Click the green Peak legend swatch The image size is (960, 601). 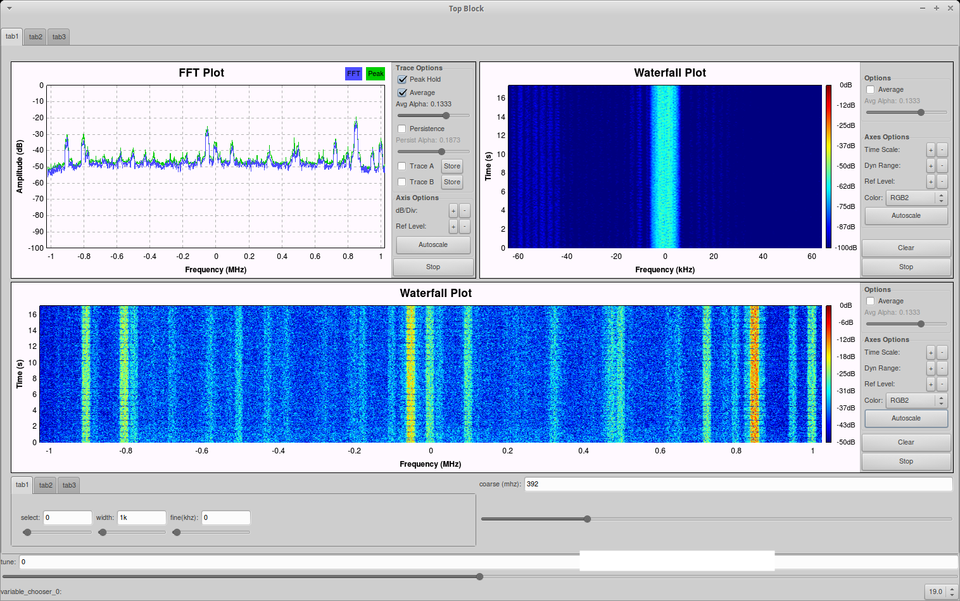click(376, 74)
